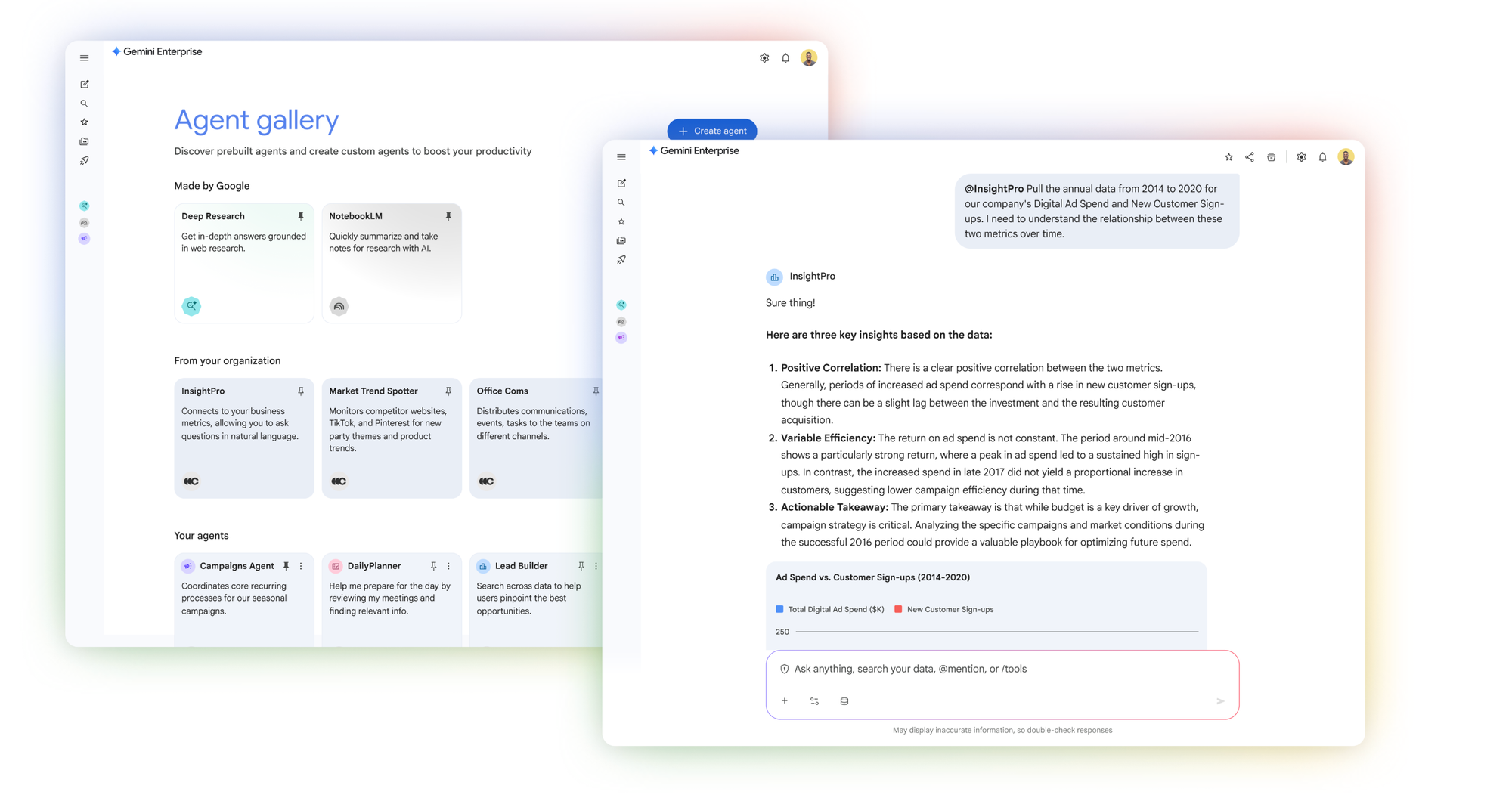Open more options for Campaigns Agent
This screenshot has height=801, width=1512.
click(301, 566)
